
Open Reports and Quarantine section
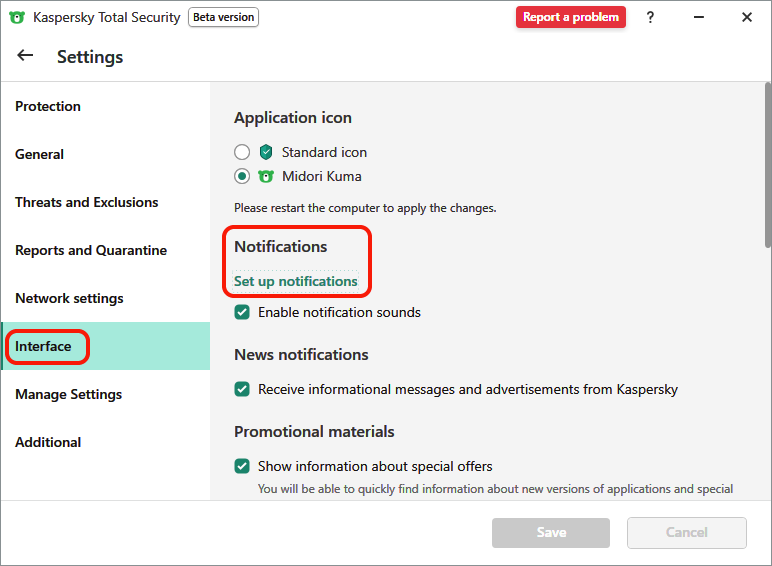tap(91, 250)
